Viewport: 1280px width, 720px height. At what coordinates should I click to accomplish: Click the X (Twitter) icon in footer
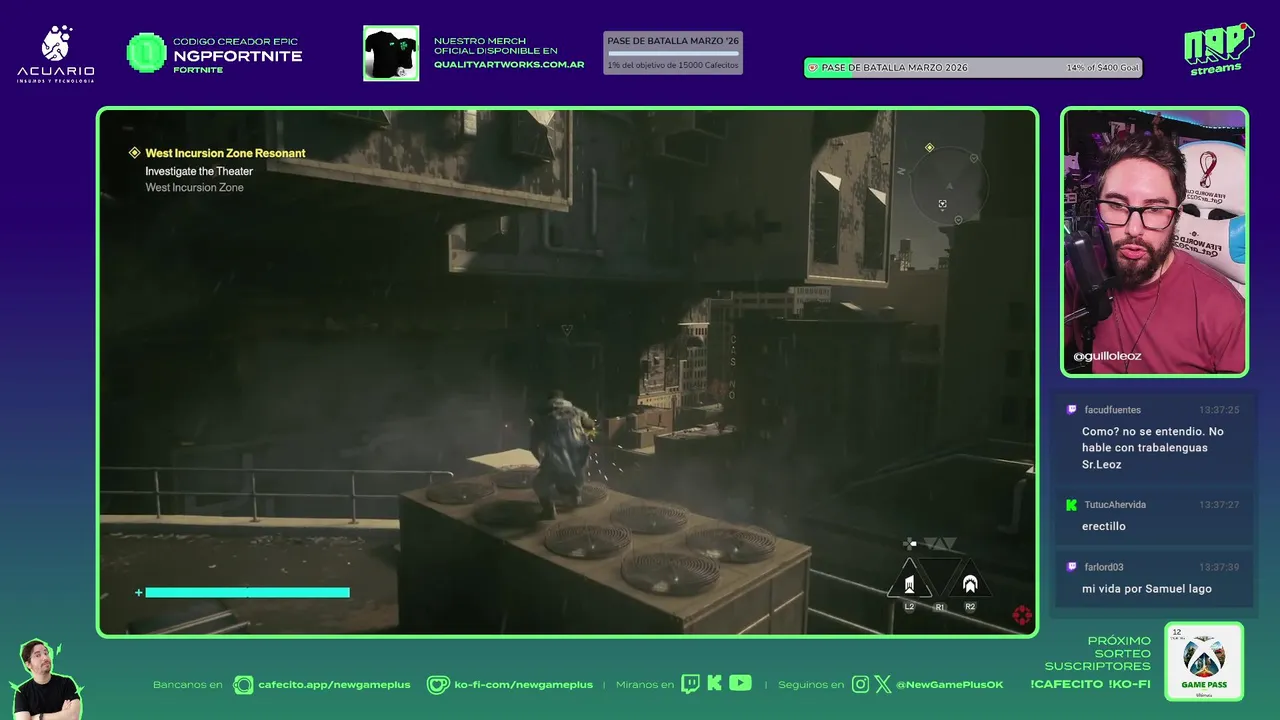pos(883,684)
